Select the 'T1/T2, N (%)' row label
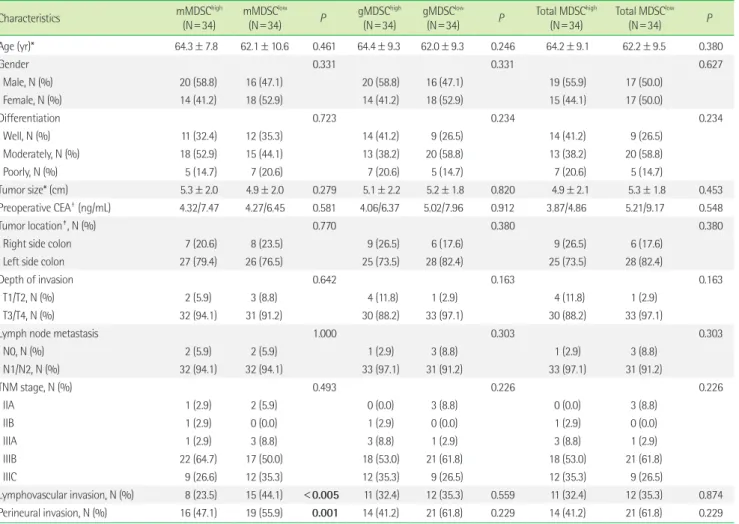Screen dimensions: 739x524 click(x=28, y=297)
